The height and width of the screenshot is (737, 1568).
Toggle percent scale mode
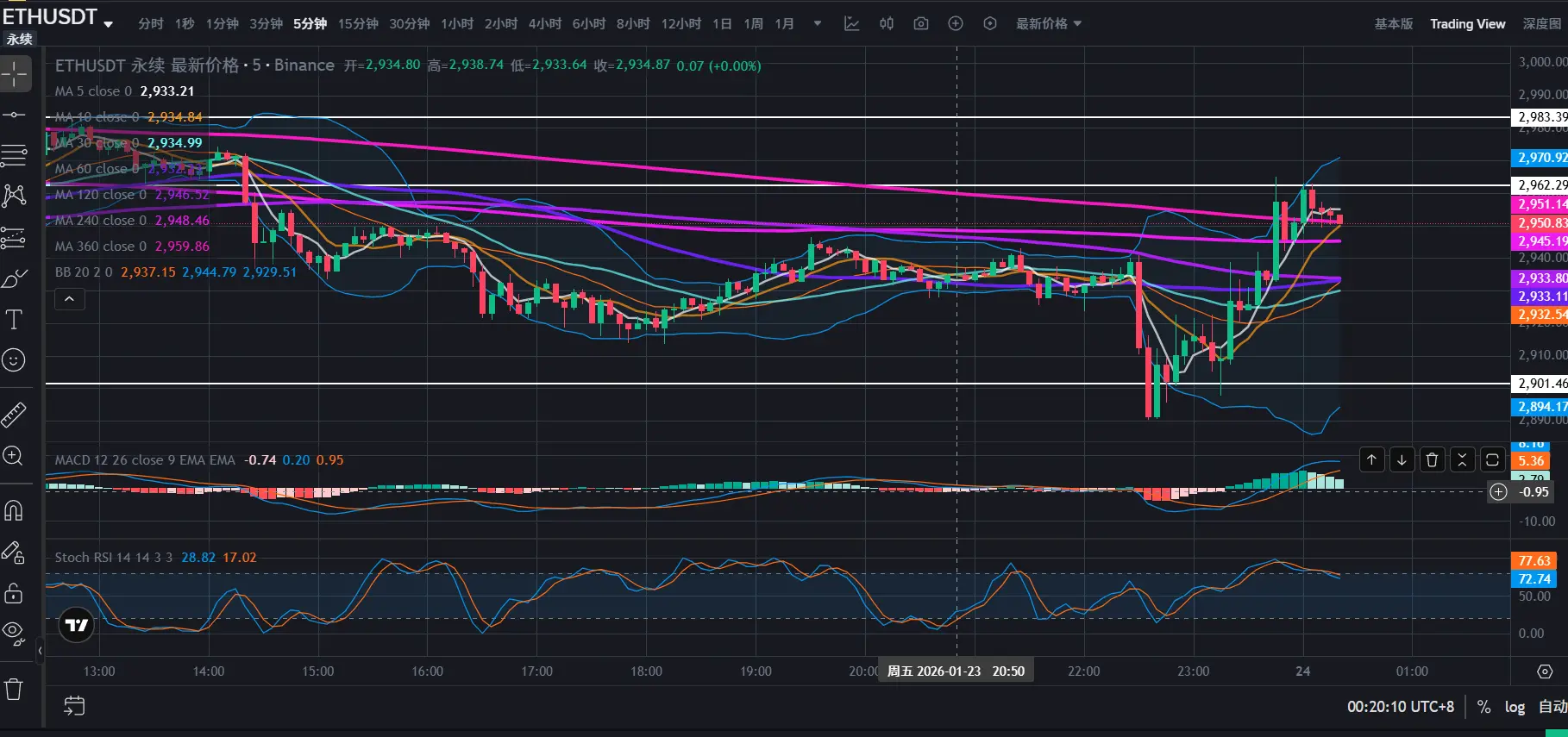pos(1483,707)
